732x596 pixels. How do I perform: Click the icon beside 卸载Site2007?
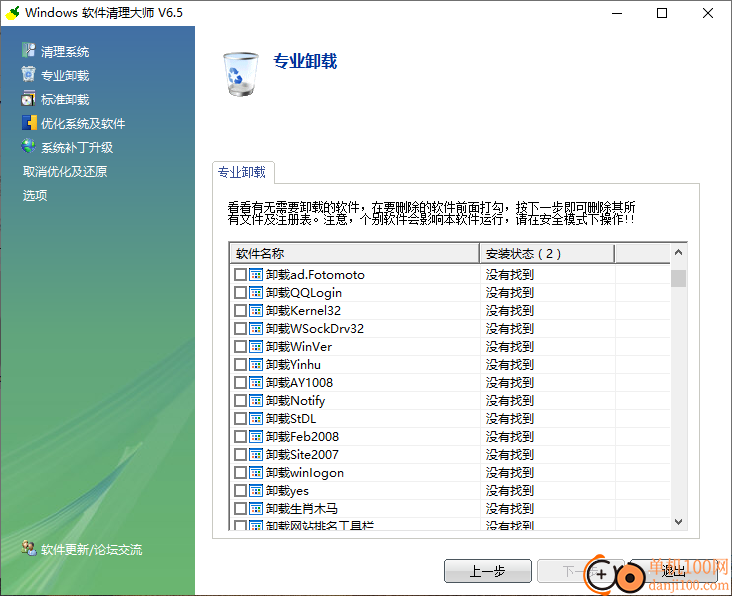256,455
